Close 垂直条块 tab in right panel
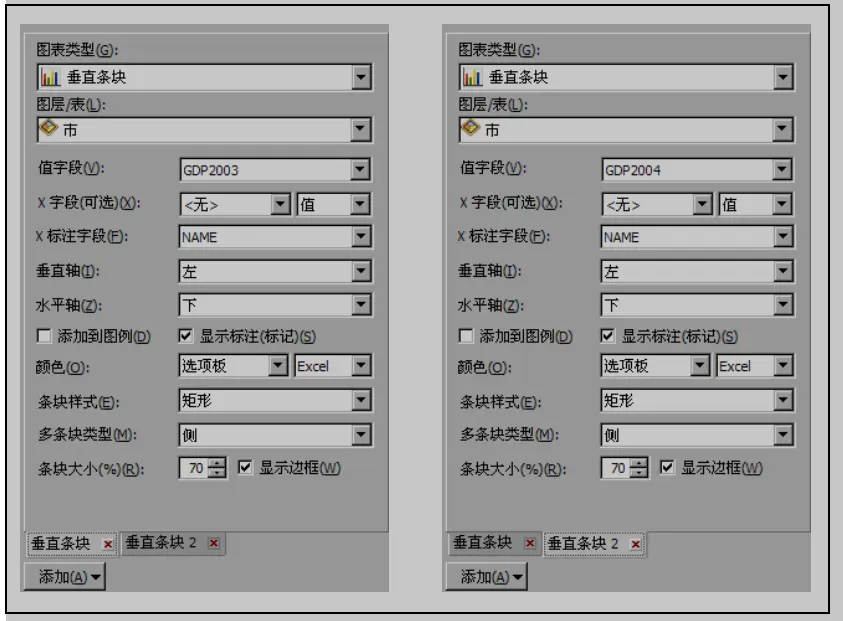The height and width of the screenshot is (621, 843). coord(530,543)
